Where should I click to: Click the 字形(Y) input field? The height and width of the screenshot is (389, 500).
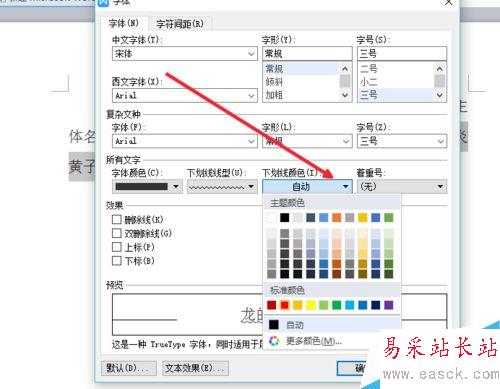click(307, 54)
